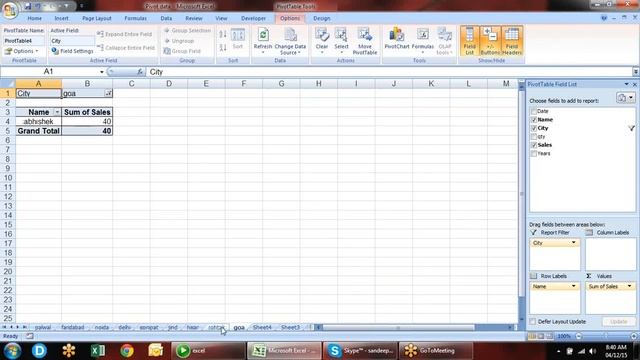Screen dimensions: 640x360
Task: Click Ungroup in the Group section
Action: click(179, 41)
